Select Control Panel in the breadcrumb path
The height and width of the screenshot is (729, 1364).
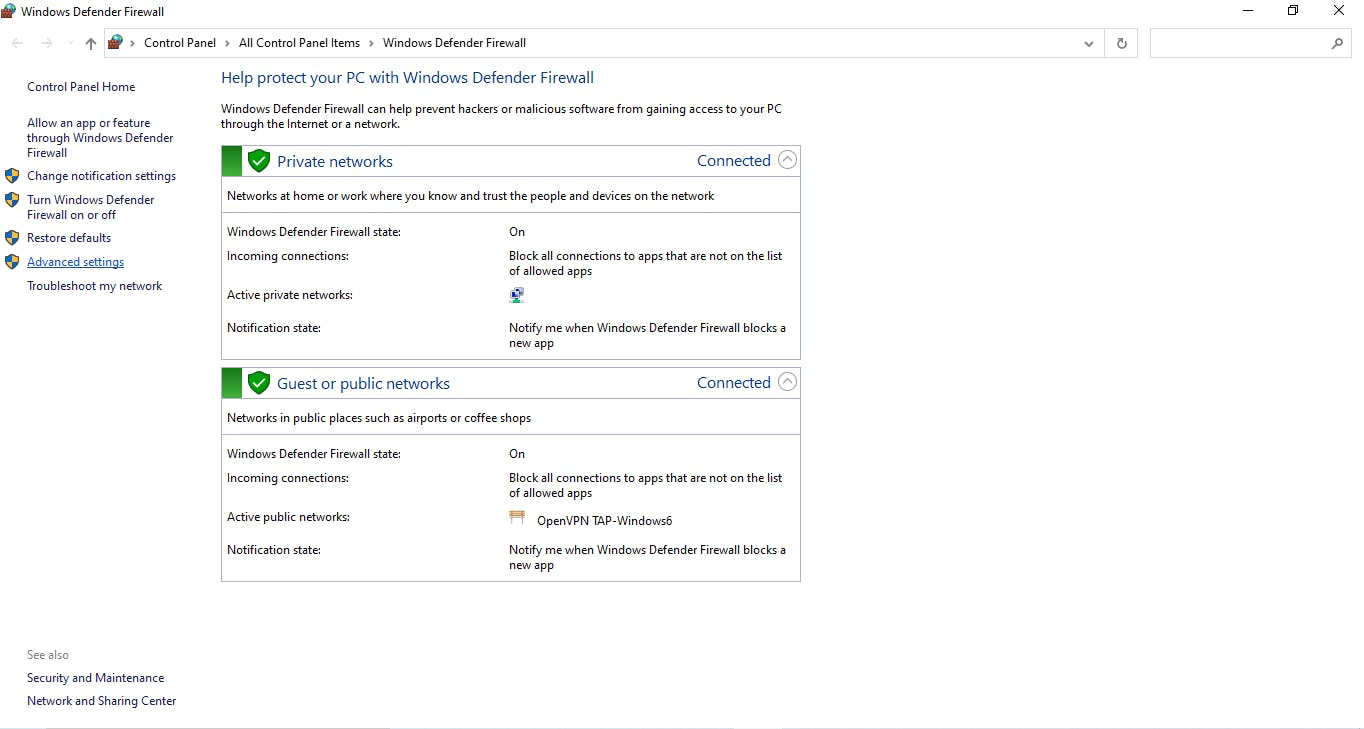click(x=180, y=43)
